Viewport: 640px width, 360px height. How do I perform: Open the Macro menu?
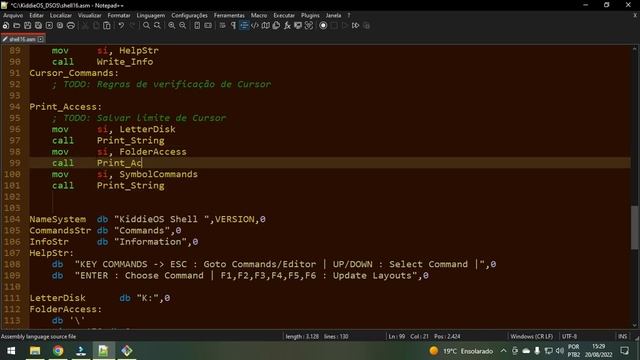click(259, 15)
